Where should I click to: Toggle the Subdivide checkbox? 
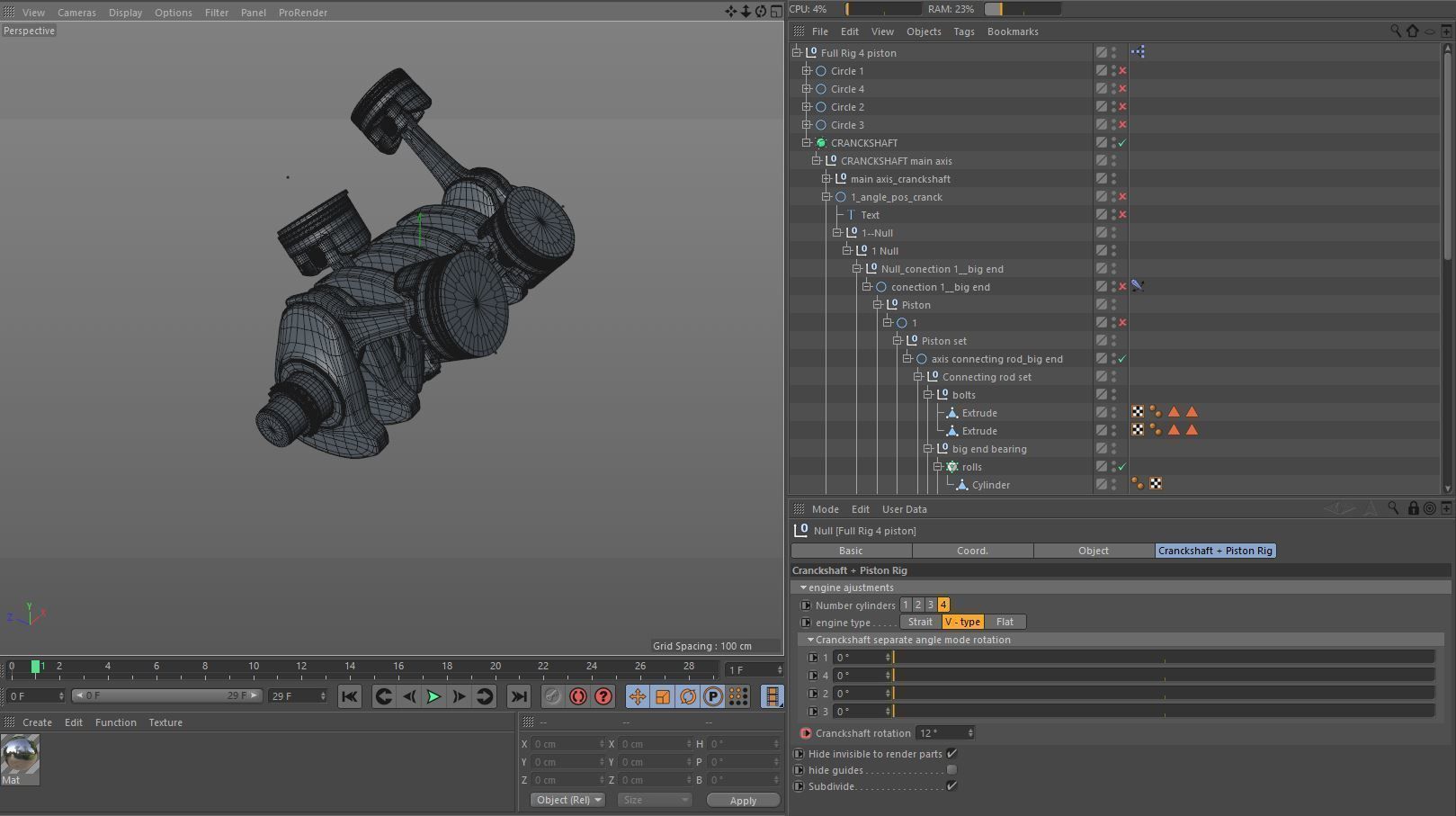pos(951,786)
